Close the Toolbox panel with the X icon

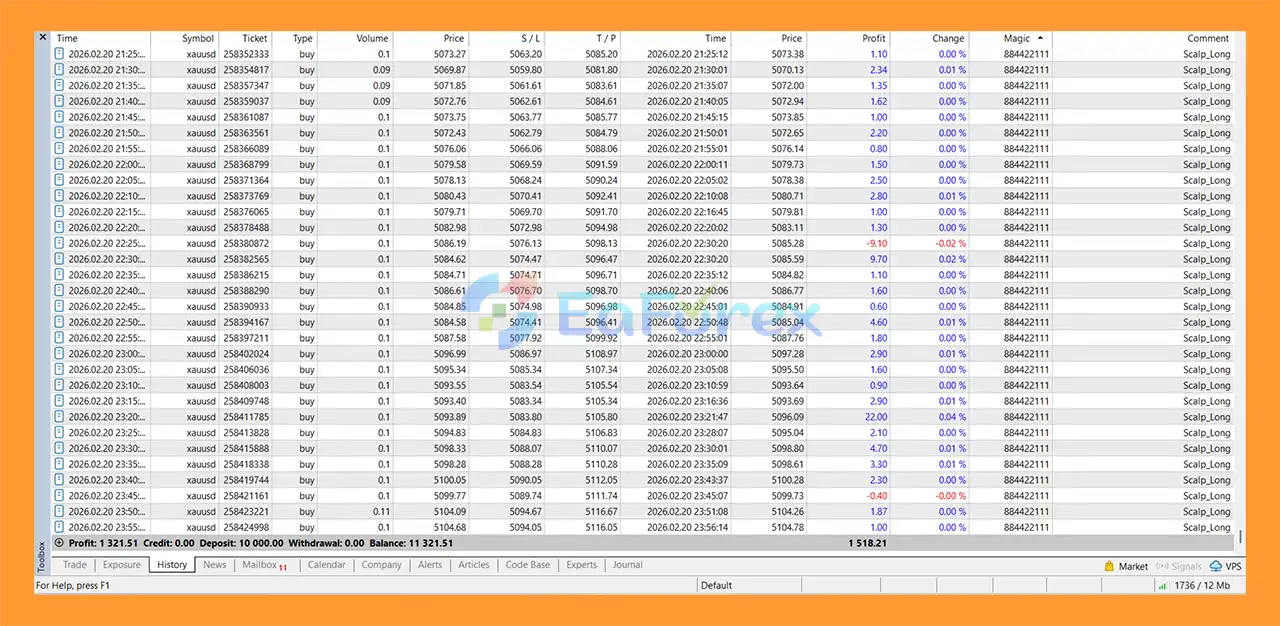coord(42,37)
